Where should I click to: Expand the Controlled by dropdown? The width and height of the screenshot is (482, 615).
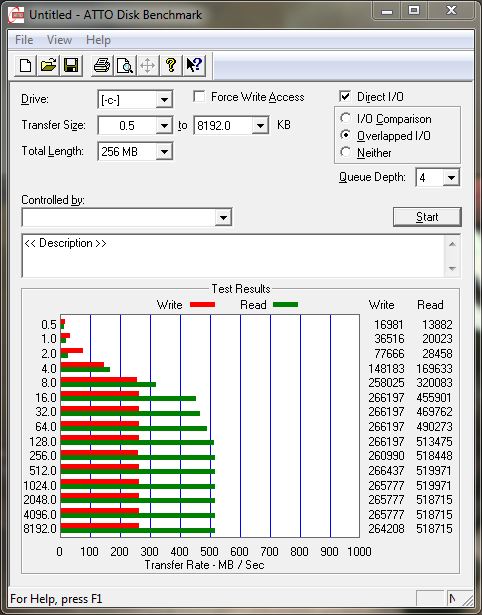click(x=223, y=217)
